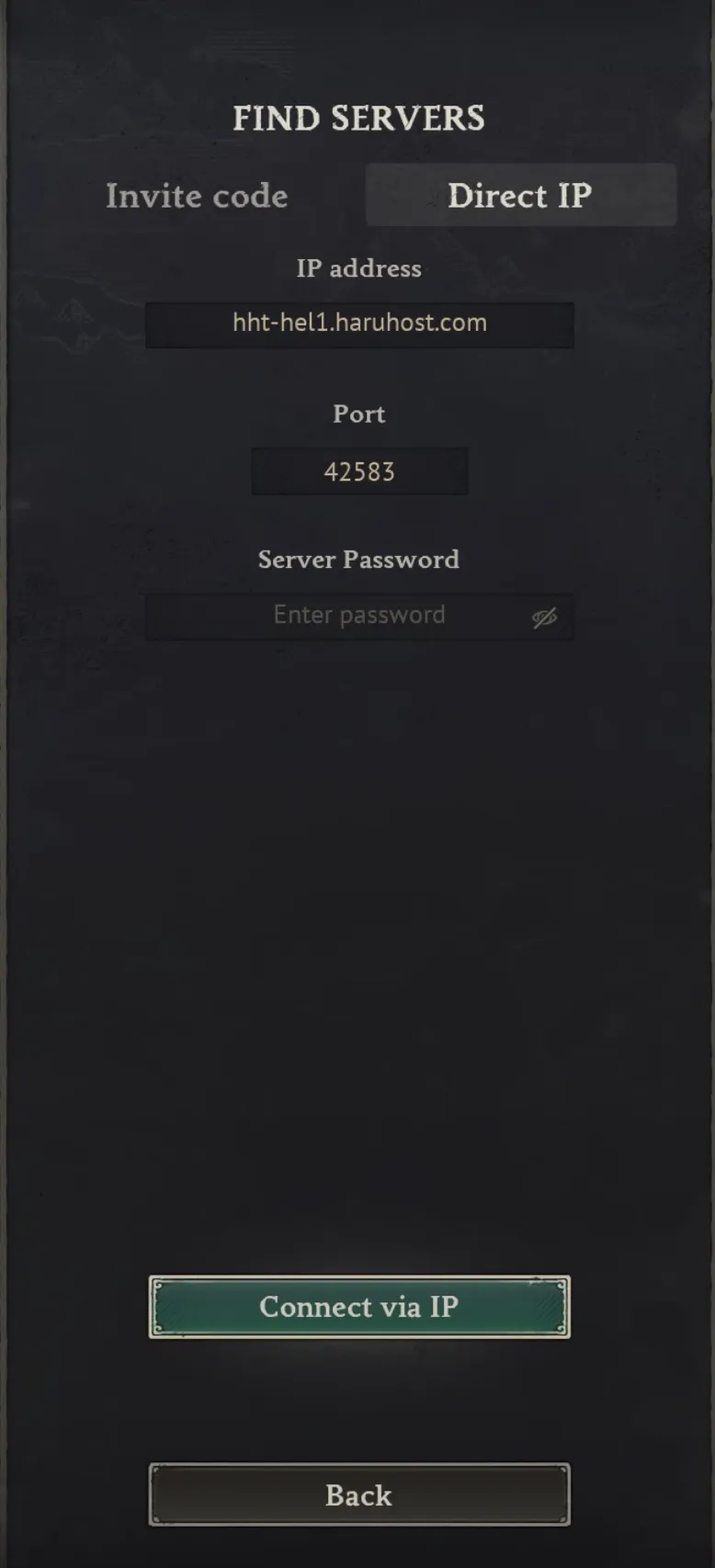Place cursor in the 42583 port value

point(359,472)
